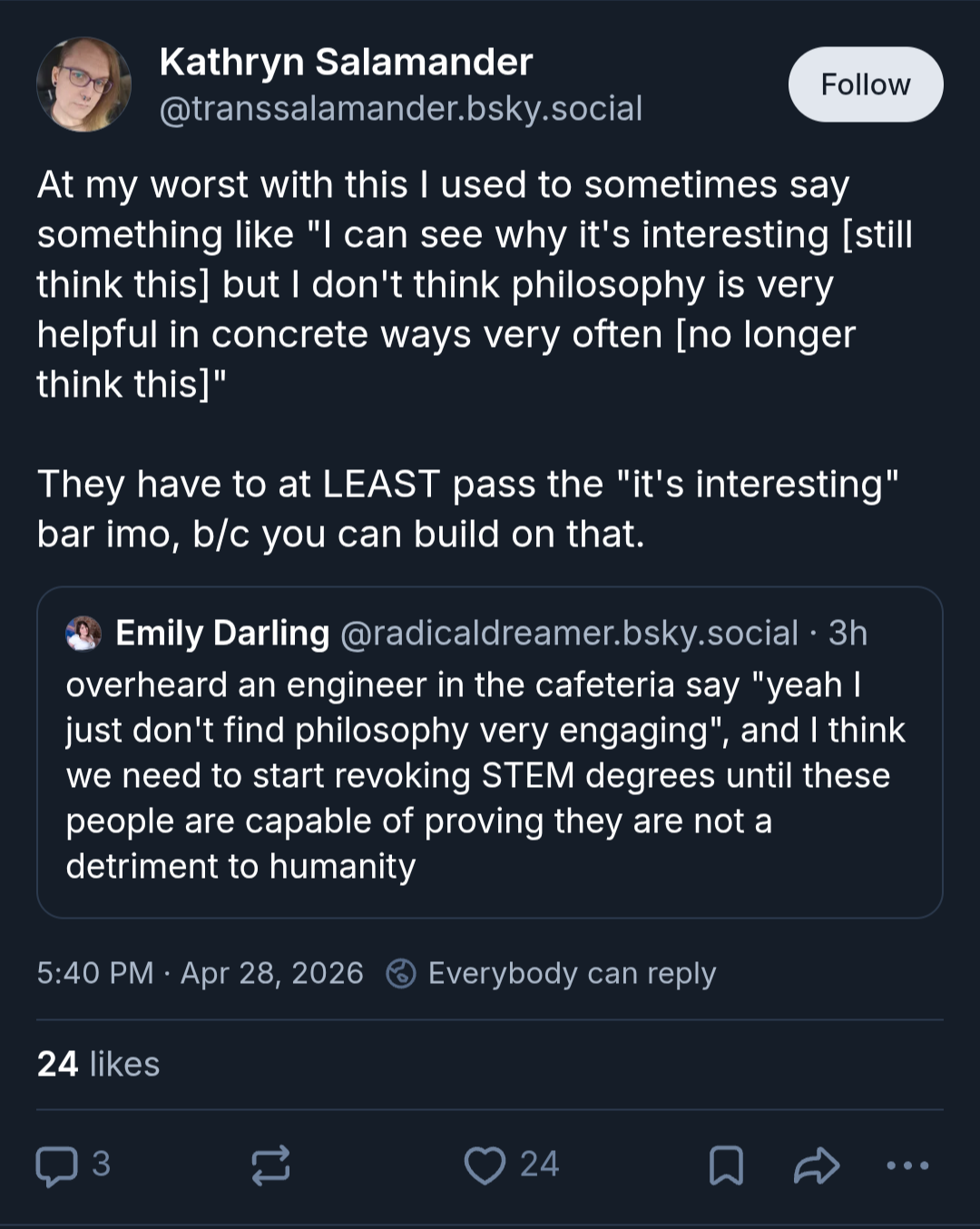Screen dimensions: 980x1229
Task: Open Kathryn Salamander's profile avatar
Action: pos(83,84)
